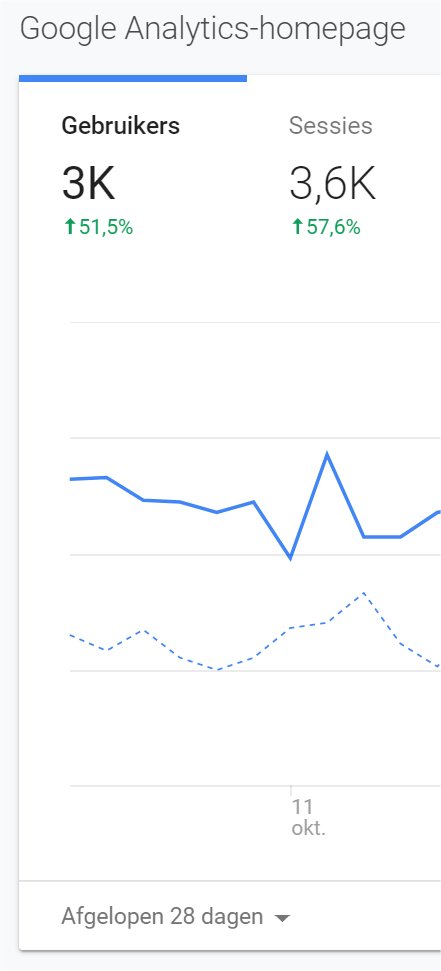Select the Gebruikers metric tab
This screenshot has width=441, height=971.
point(133,175)
